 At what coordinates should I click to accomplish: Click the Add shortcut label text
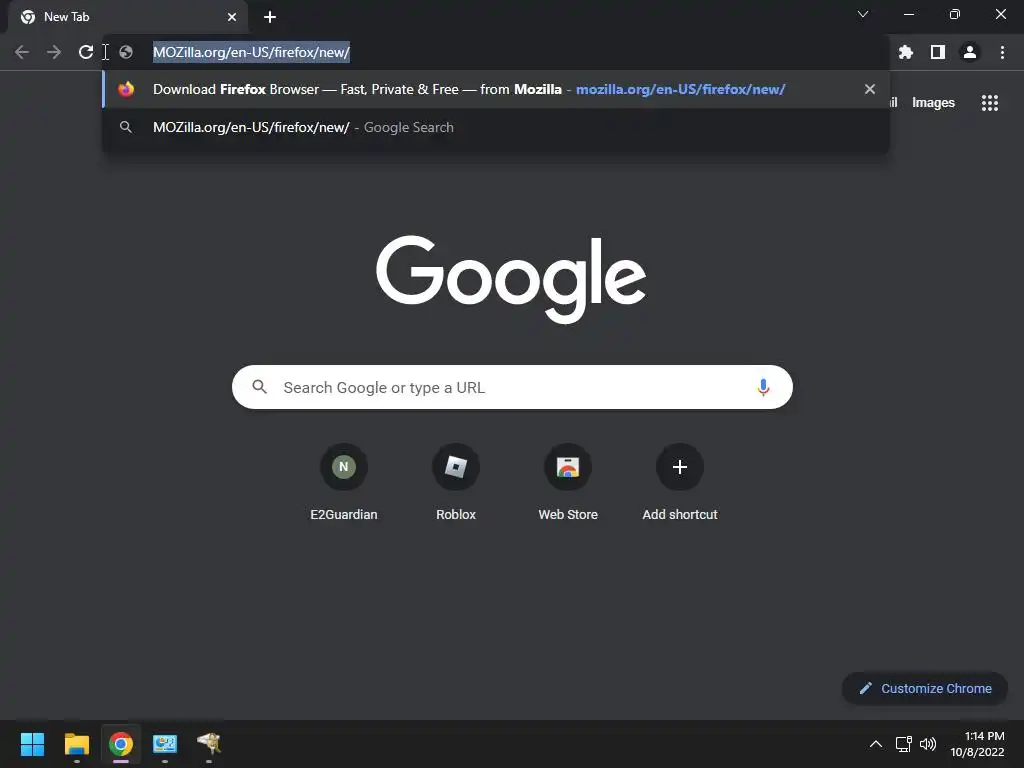pyautogui.click(x=680, y=515)
